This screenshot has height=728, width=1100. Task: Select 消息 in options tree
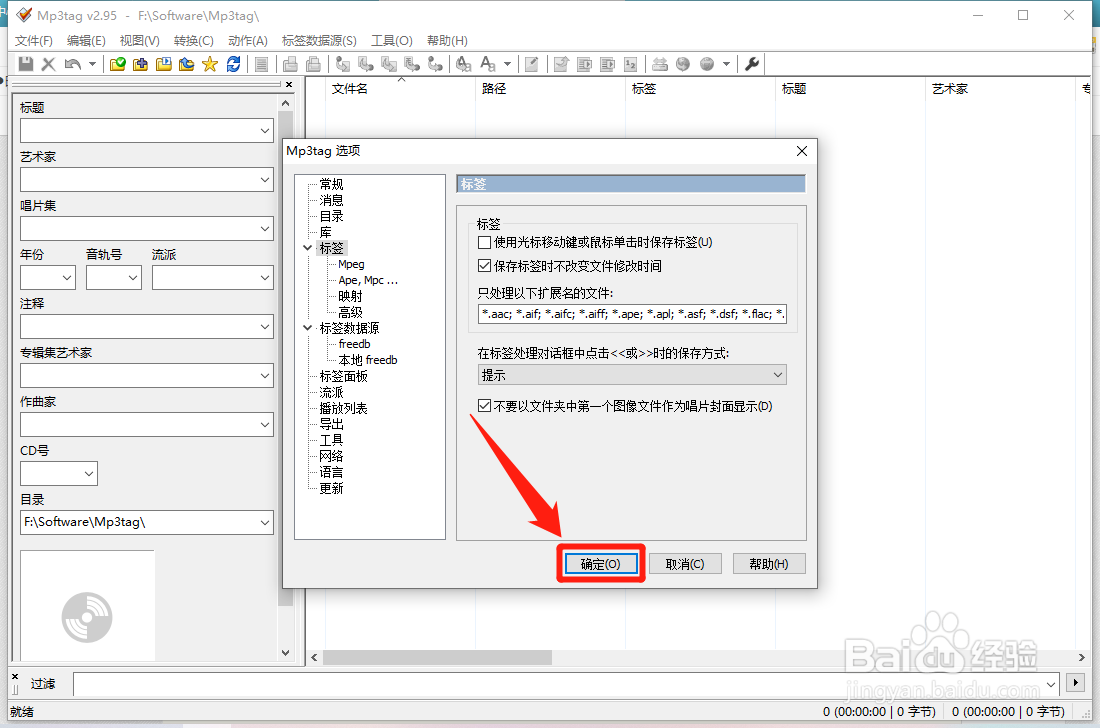pos(331,200)
